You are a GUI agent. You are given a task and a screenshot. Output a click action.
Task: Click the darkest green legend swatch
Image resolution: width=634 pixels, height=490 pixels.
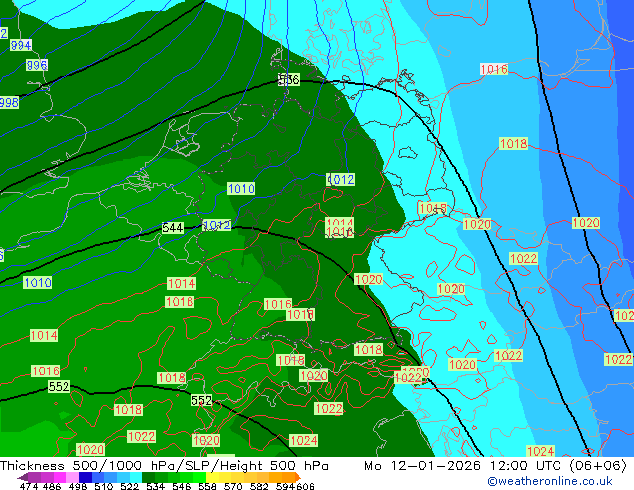coord(148,477)
